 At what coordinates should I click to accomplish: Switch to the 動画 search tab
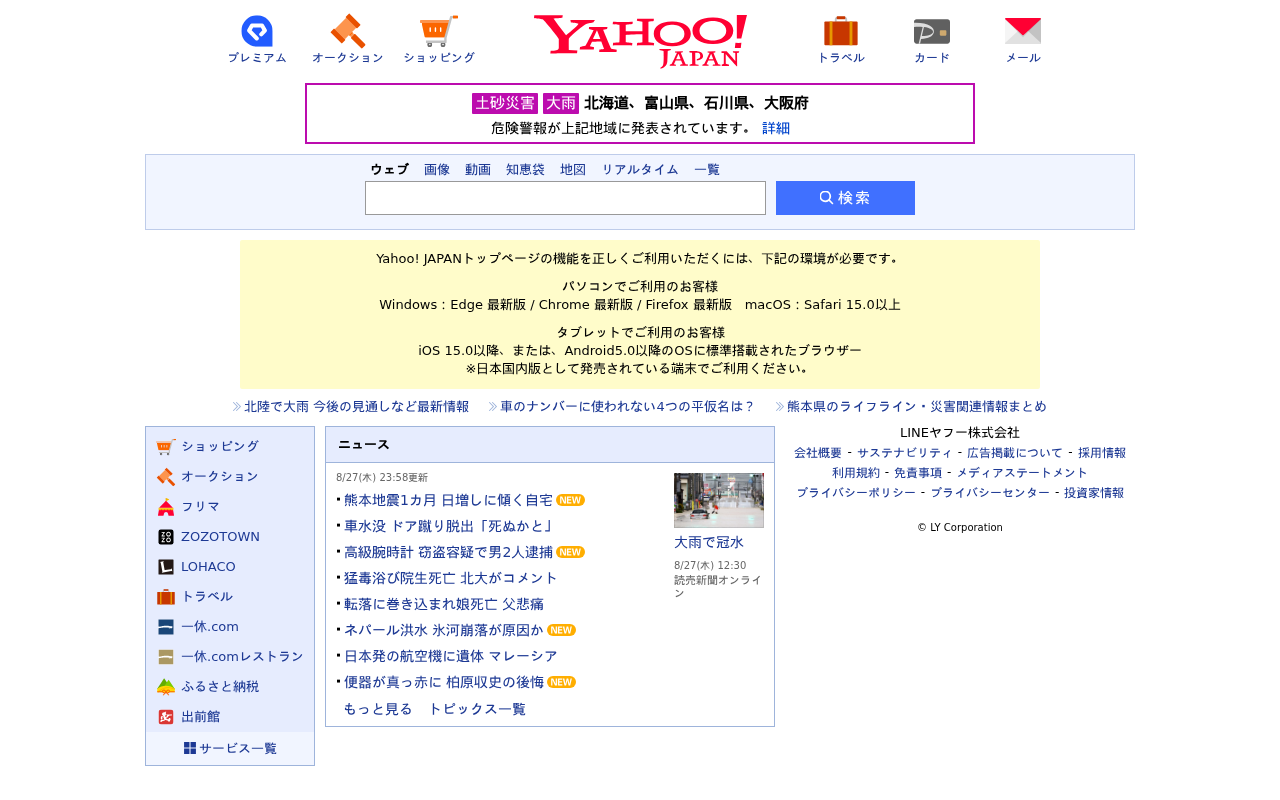478,170
